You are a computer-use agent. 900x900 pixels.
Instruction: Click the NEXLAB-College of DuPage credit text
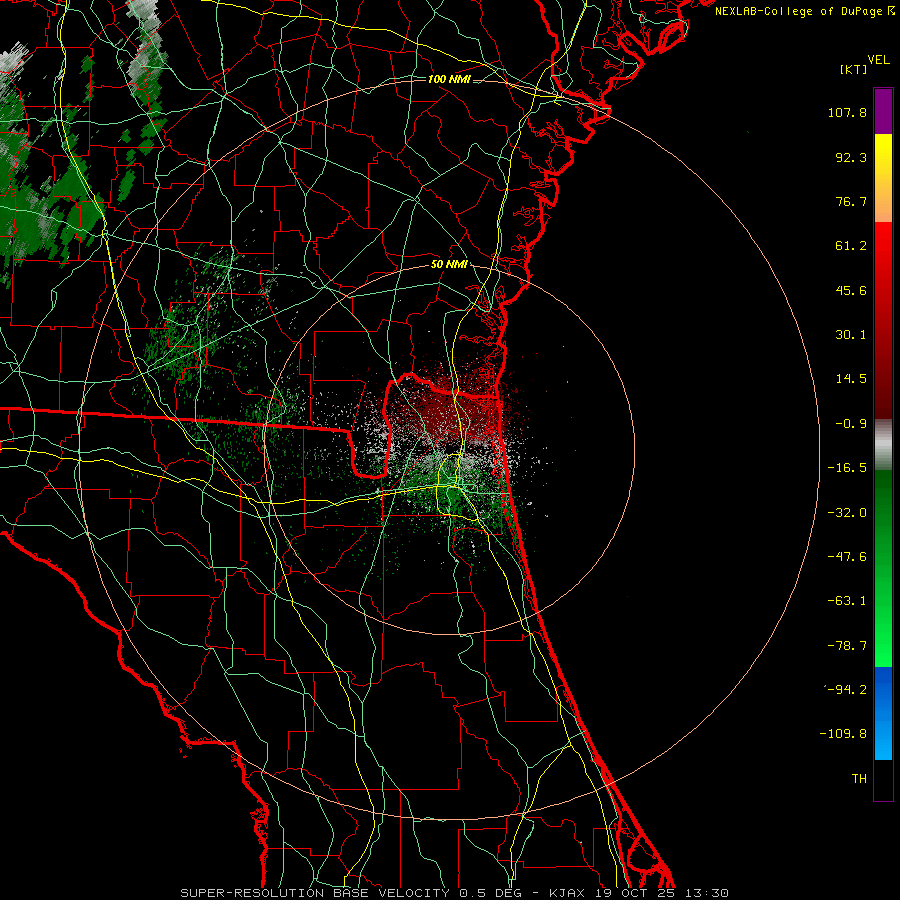coord(799,11)
